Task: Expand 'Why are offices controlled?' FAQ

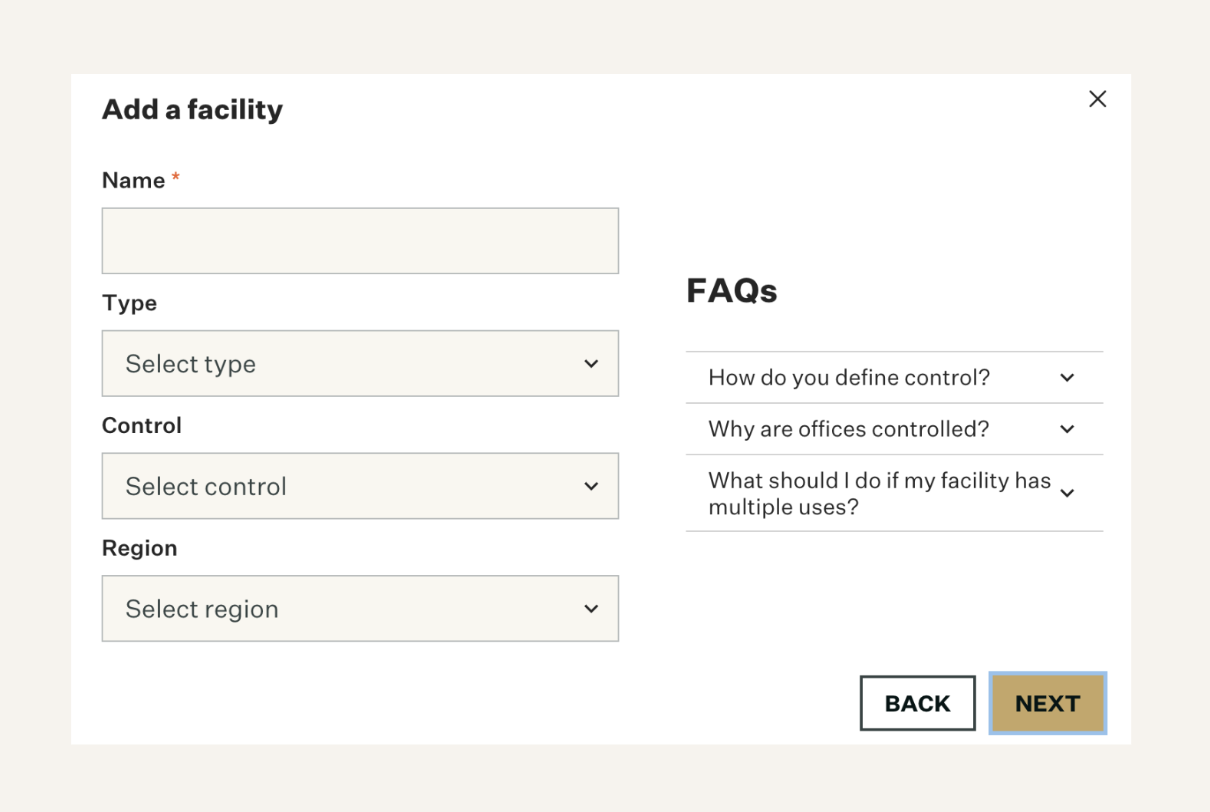Action: point(894,429)
